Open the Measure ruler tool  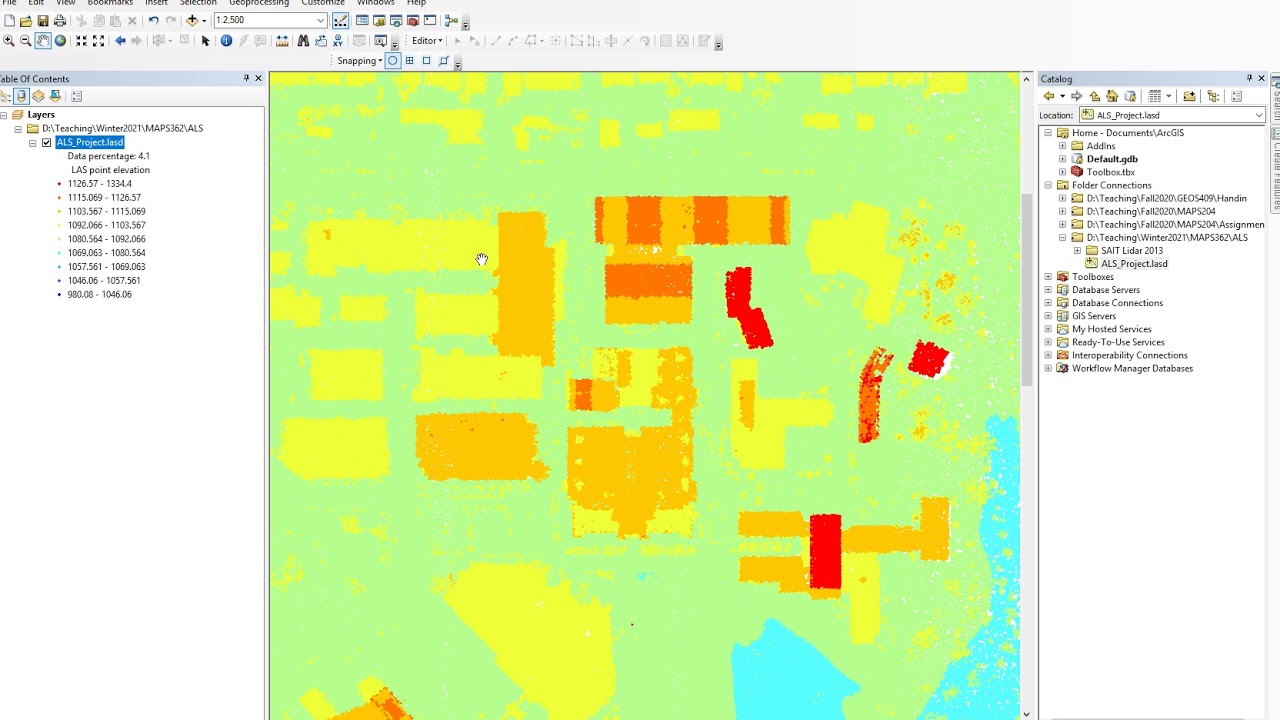[281, 41]
